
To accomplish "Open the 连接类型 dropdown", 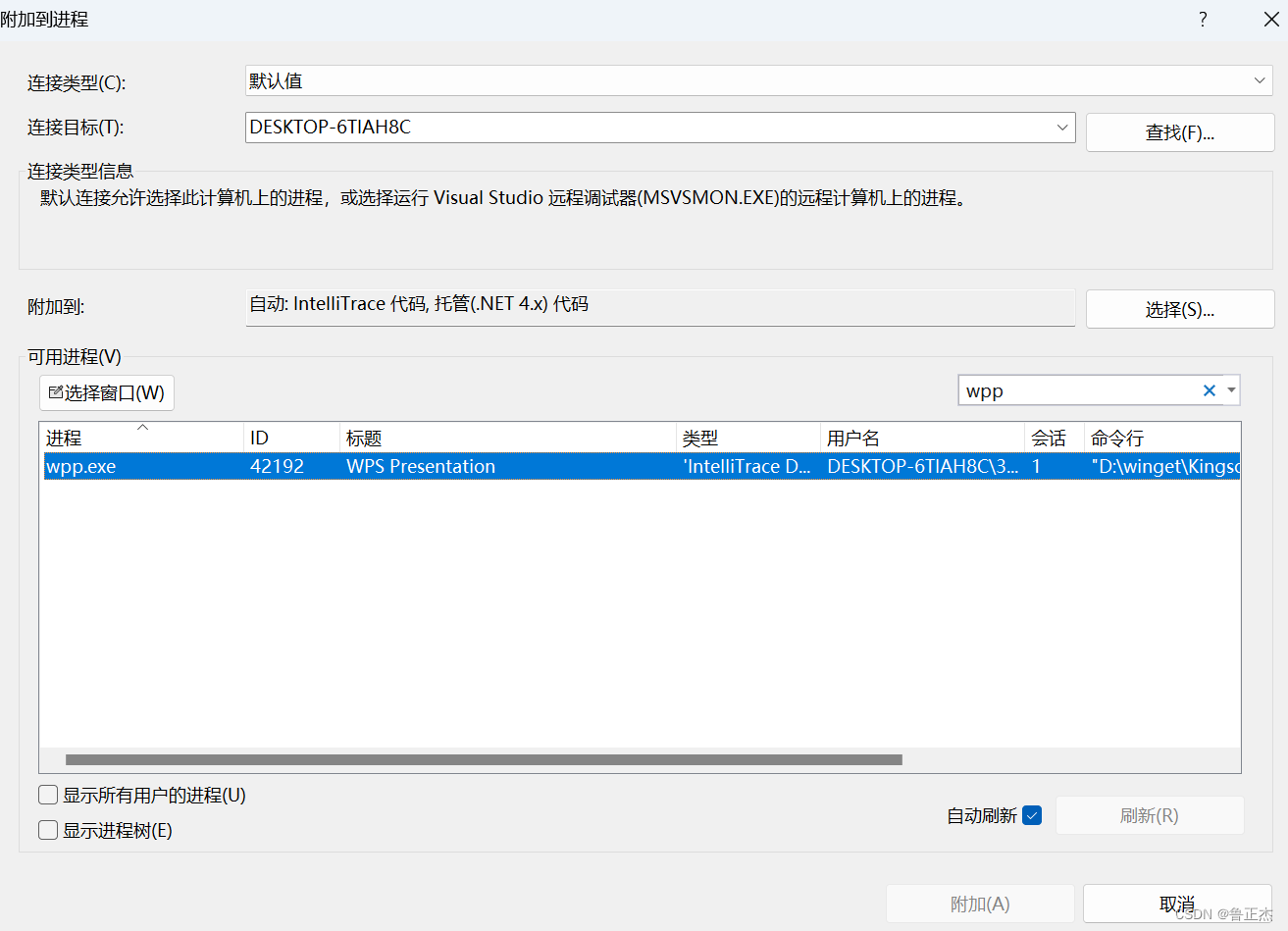I will pos(1260,80).
